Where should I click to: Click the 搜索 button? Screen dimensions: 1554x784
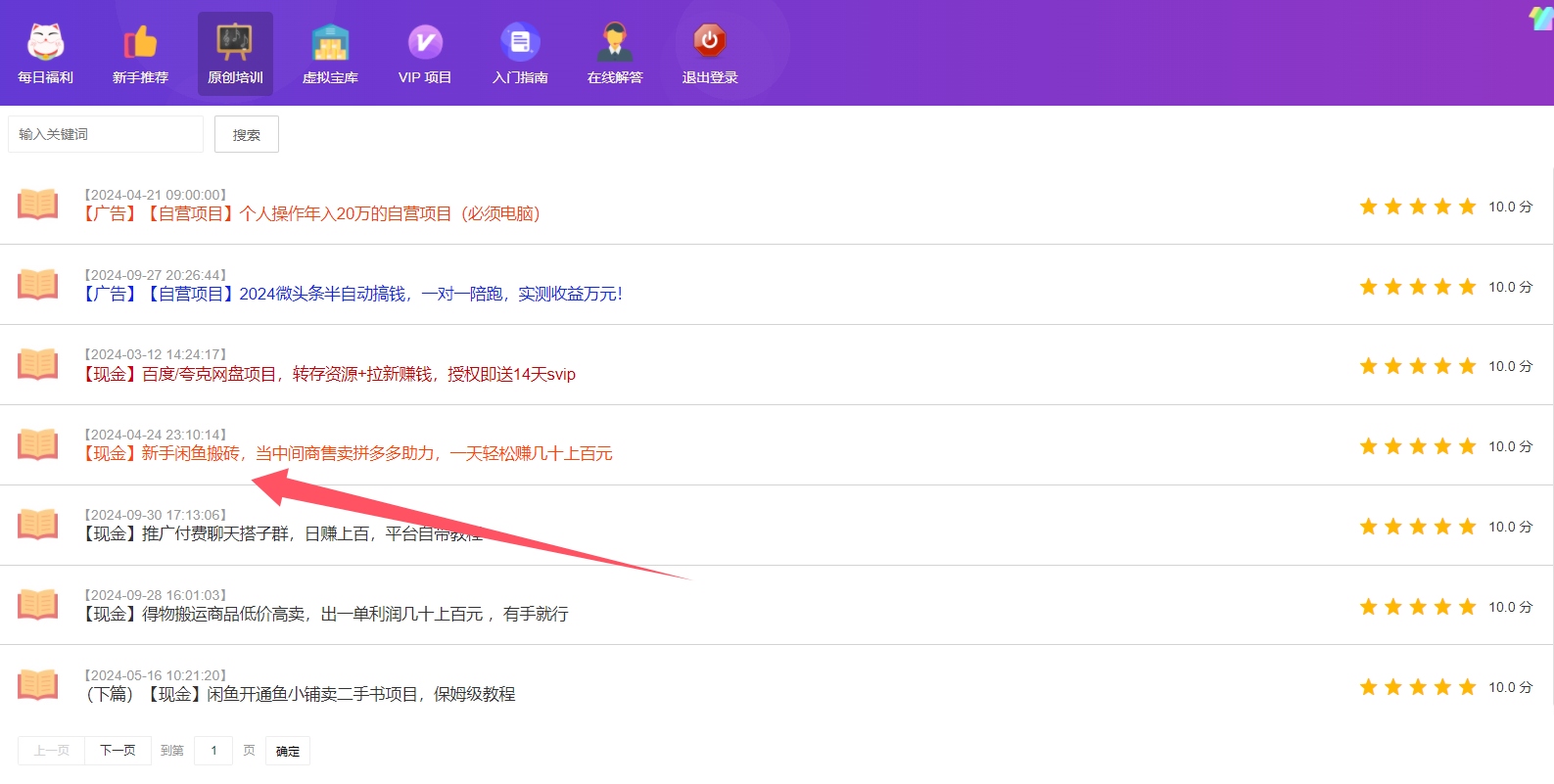point(247,135)
